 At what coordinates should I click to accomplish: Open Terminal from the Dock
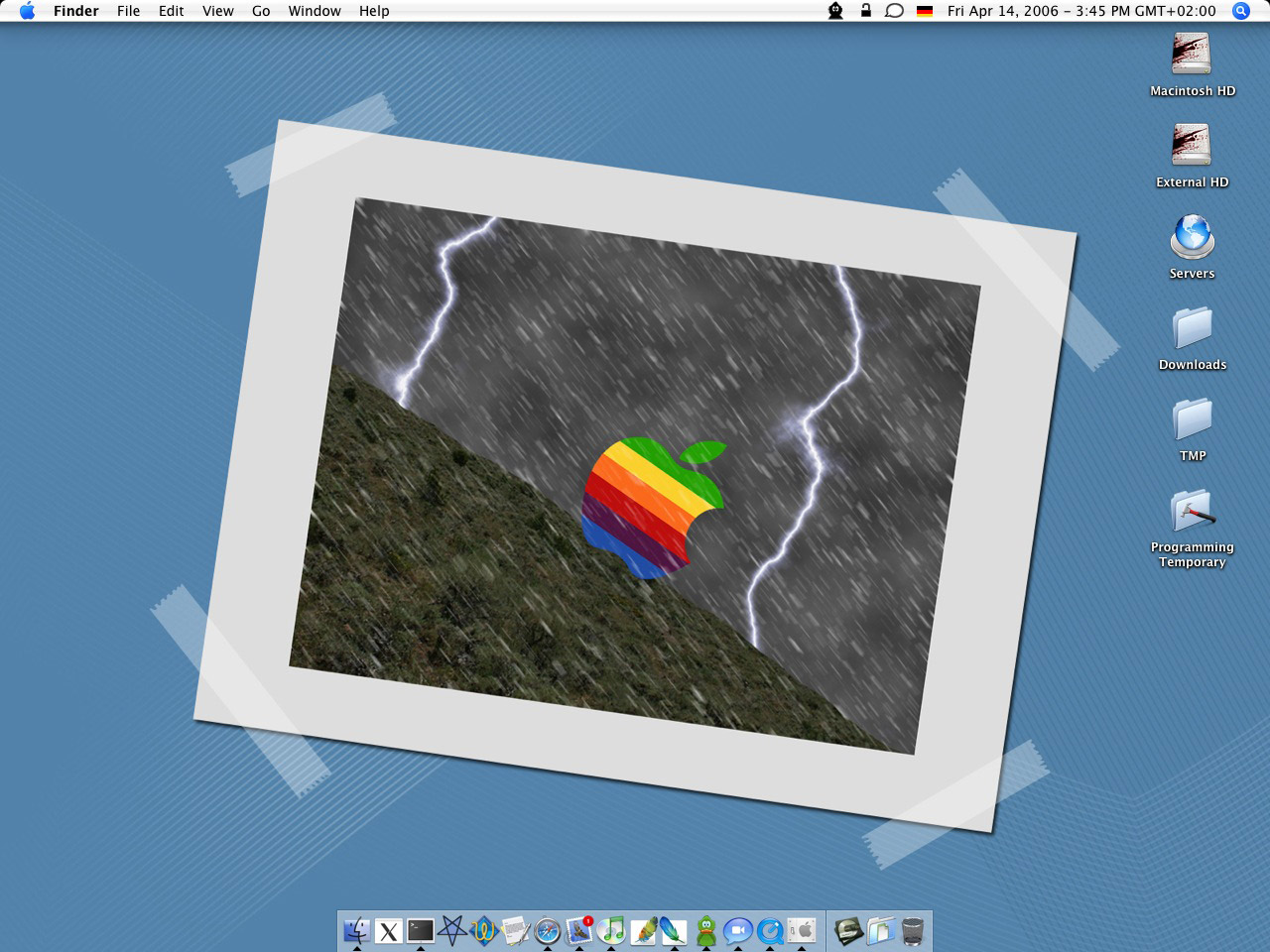point(421,930)
